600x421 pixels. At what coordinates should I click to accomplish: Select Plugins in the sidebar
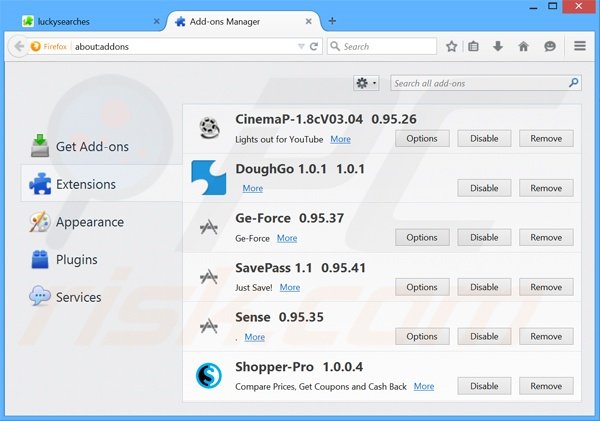coord(77,260)
